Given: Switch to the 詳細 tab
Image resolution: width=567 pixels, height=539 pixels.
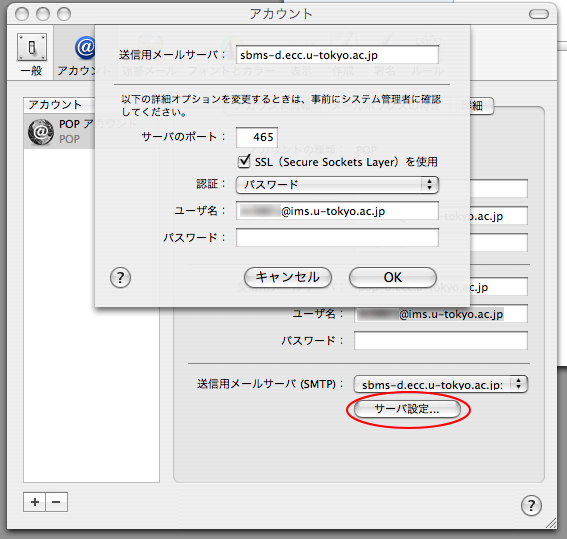Looking at the screenshot, I should tap(477, 106).
